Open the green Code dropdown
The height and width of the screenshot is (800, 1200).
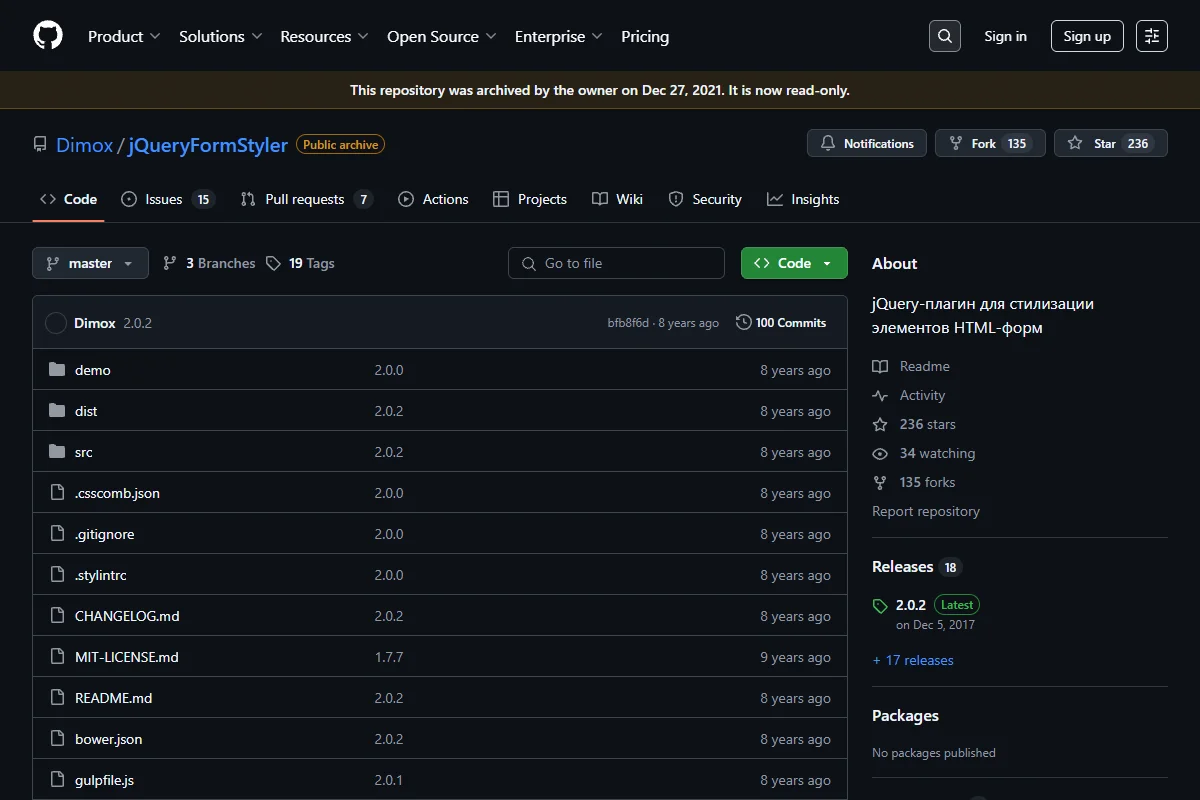[x=794, y=263]
